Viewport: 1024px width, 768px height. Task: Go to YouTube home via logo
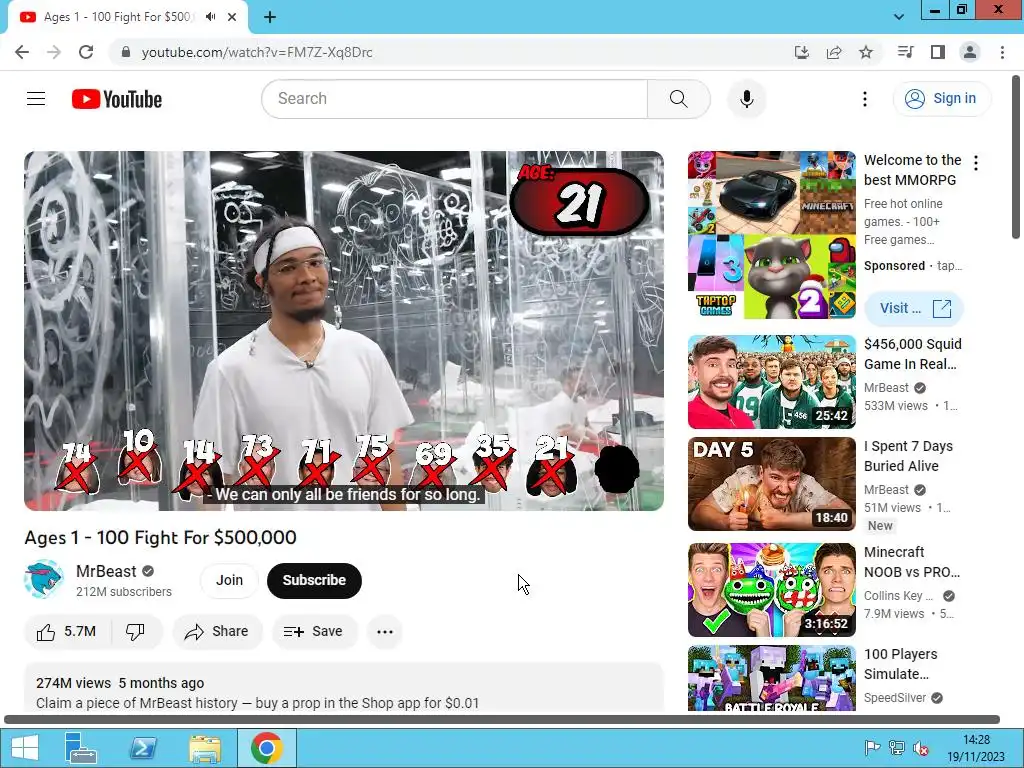(117, 99)
